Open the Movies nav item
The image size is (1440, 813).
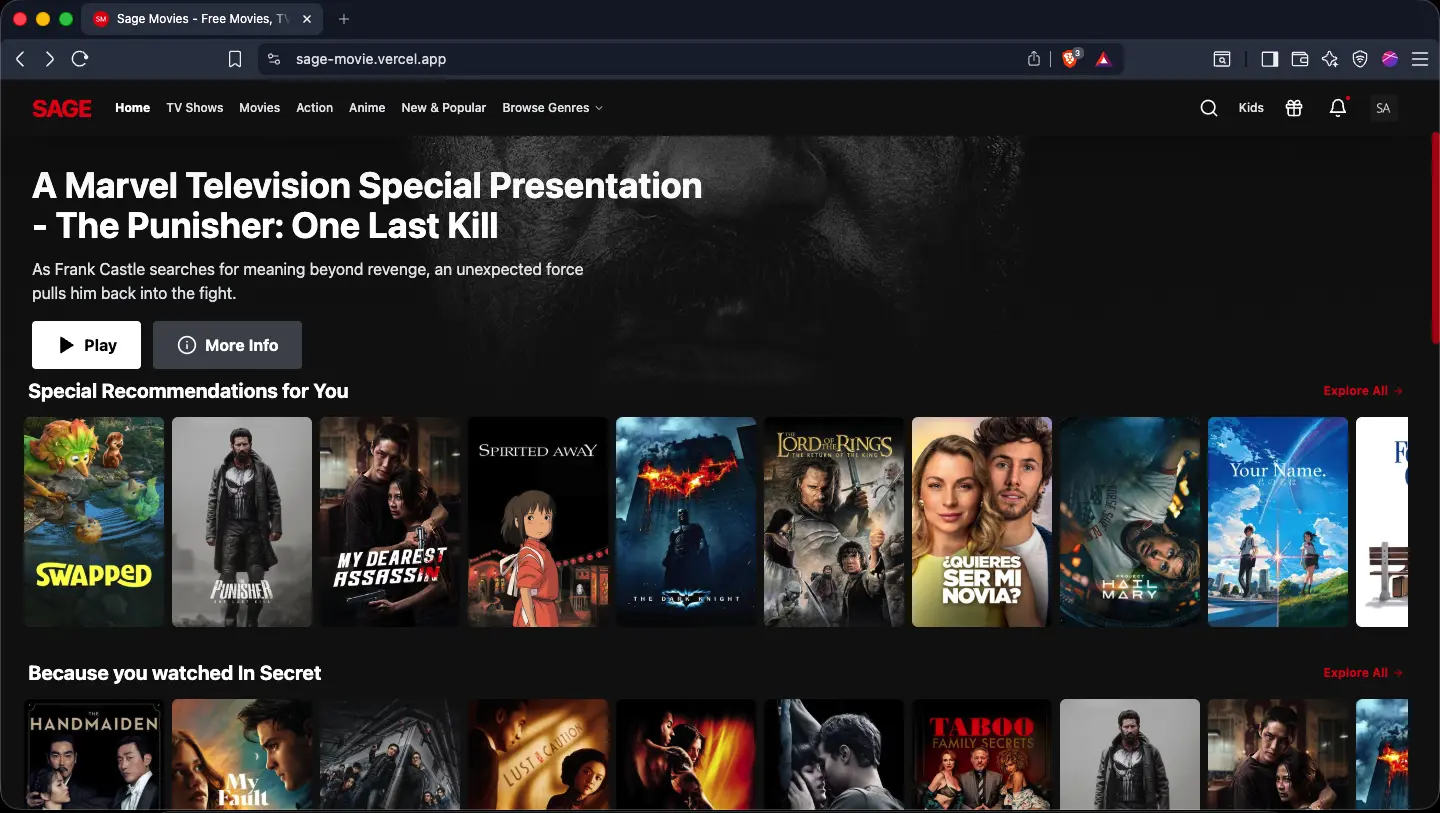click(x=260, y=108)
